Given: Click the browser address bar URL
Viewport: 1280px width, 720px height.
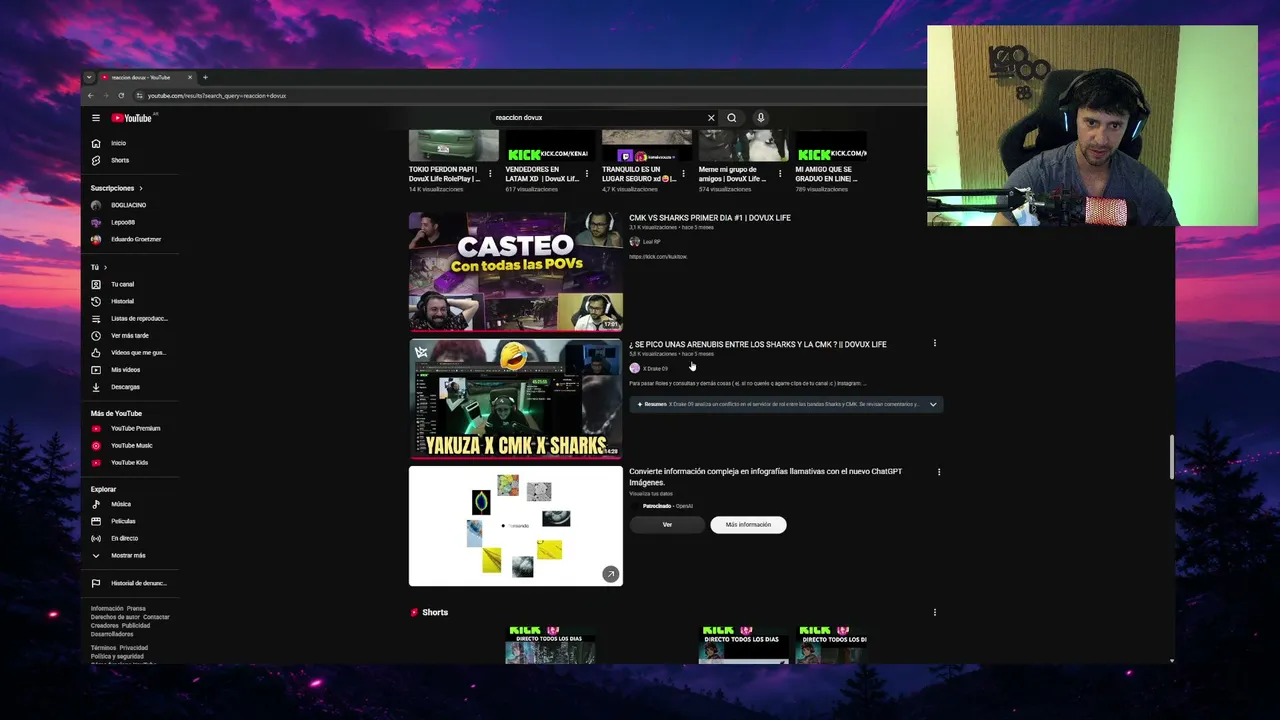Looking at the screenshot, I should pyautogui.click(x=217, y=96).
